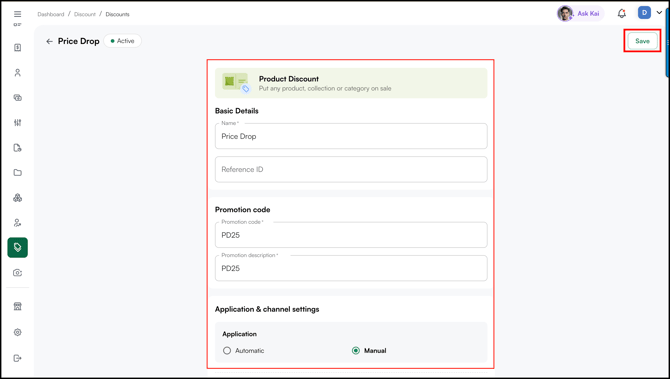Image resolution: width=670 pixels, height=379 pixels.
Task: Click the Price Drop page title
Action: pyautogui.click(x=79, y=41)
